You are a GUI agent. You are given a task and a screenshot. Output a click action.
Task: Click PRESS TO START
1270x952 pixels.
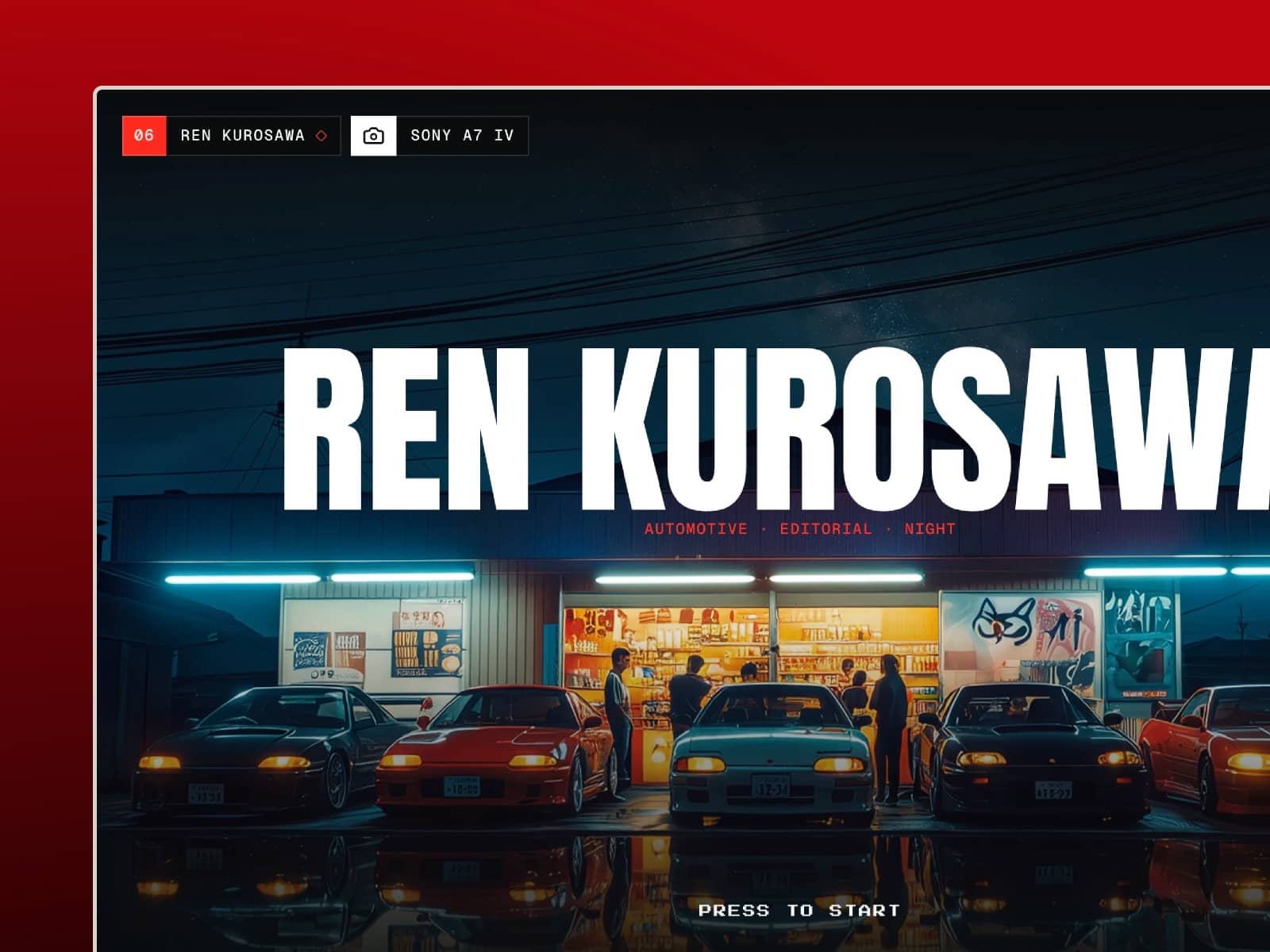(x=799, y=910)
